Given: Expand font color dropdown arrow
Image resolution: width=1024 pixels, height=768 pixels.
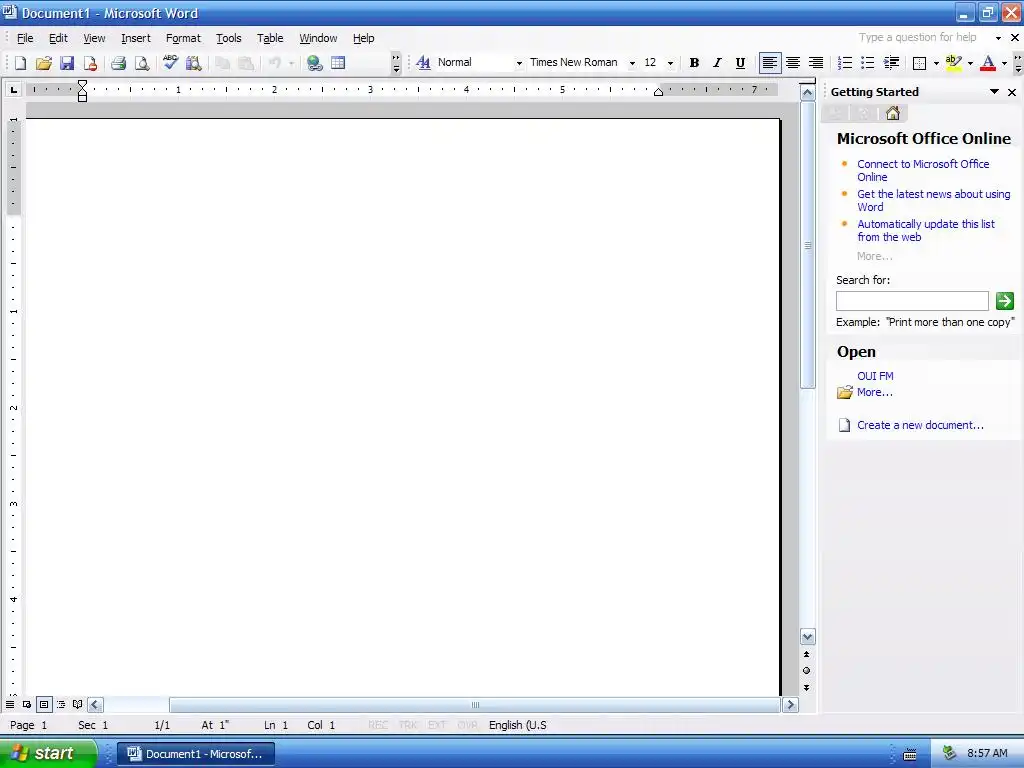Looking at the screenshot, I should [x=1004, y=63].
